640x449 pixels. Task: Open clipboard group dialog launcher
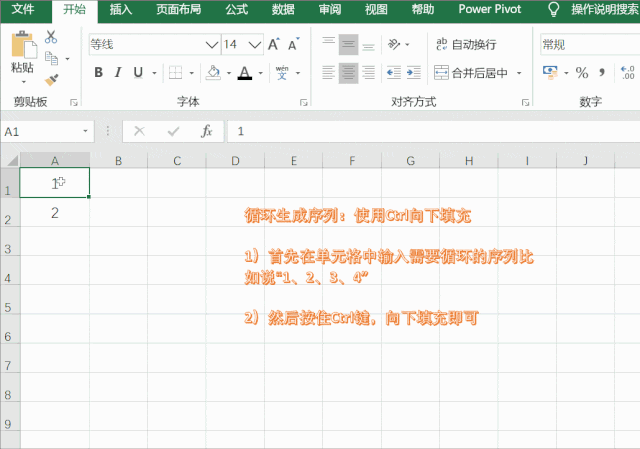pyautogui.click(x=74, y=102)
